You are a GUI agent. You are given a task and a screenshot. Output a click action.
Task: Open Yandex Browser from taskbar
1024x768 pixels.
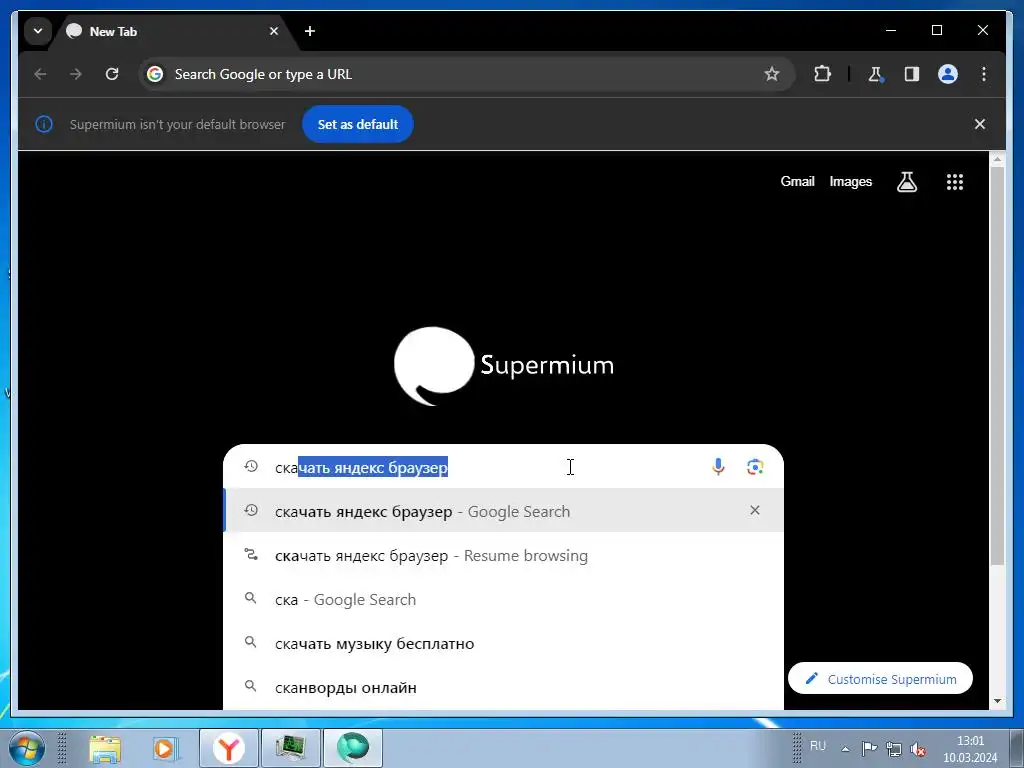[x=229, y=748]
